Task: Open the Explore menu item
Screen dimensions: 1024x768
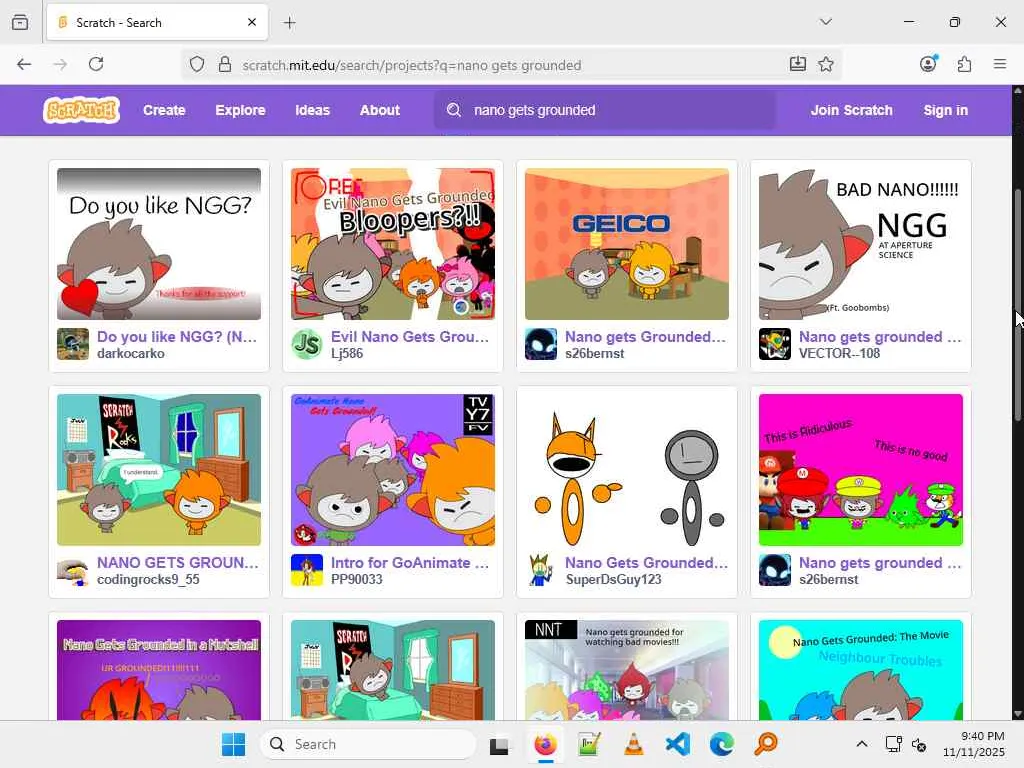Action: 240,110
